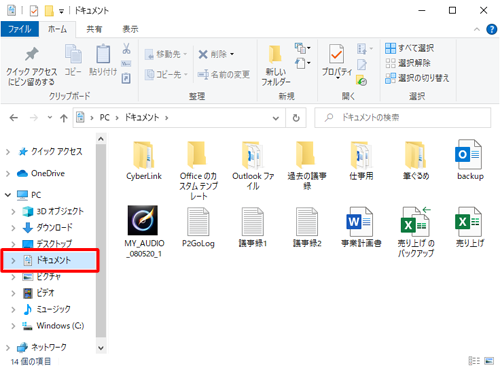Click navigation pane scrollbar up arrow
Screen dimensions: 500x370
101,139
